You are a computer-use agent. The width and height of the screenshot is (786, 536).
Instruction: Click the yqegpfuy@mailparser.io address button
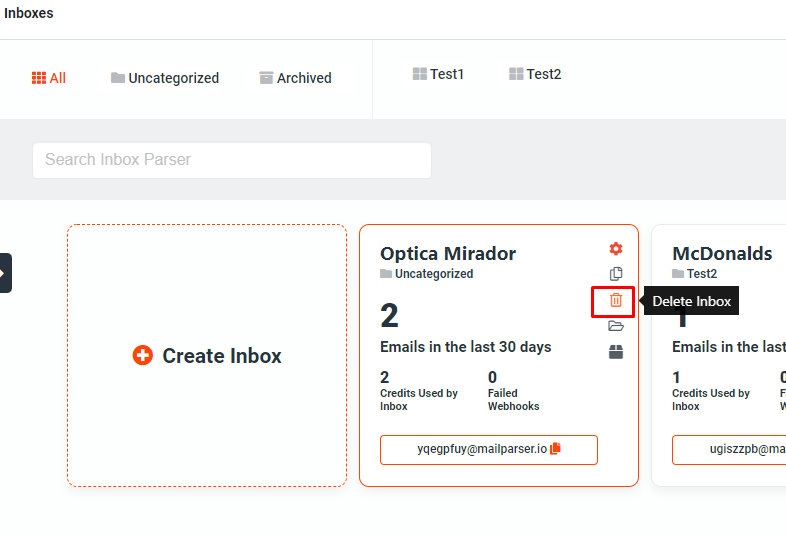tap(489, 450)
